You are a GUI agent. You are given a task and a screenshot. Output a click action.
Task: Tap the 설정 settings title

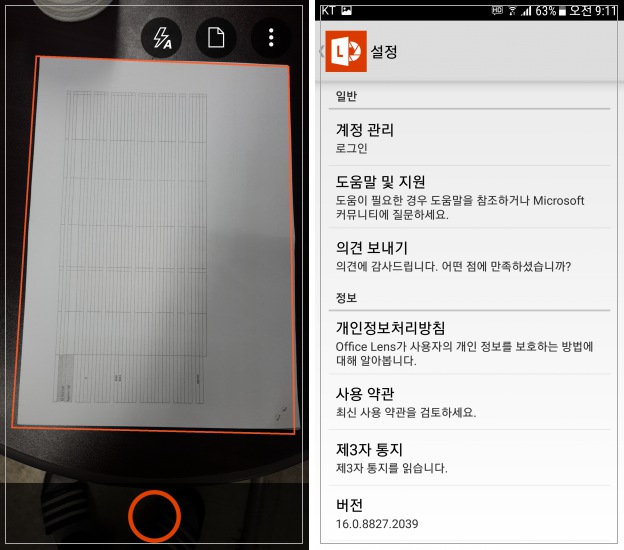(x=384, y=51)
